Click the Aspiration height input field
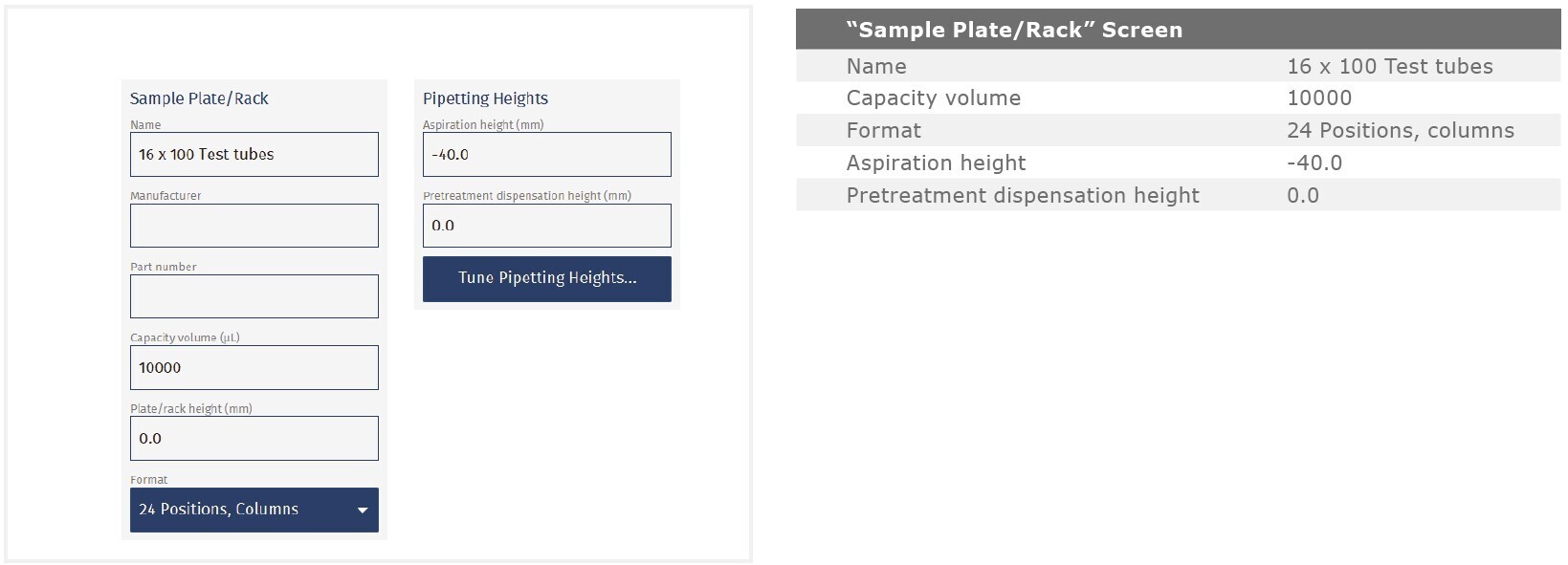1568x565 pixels. (x=546, y=154)
